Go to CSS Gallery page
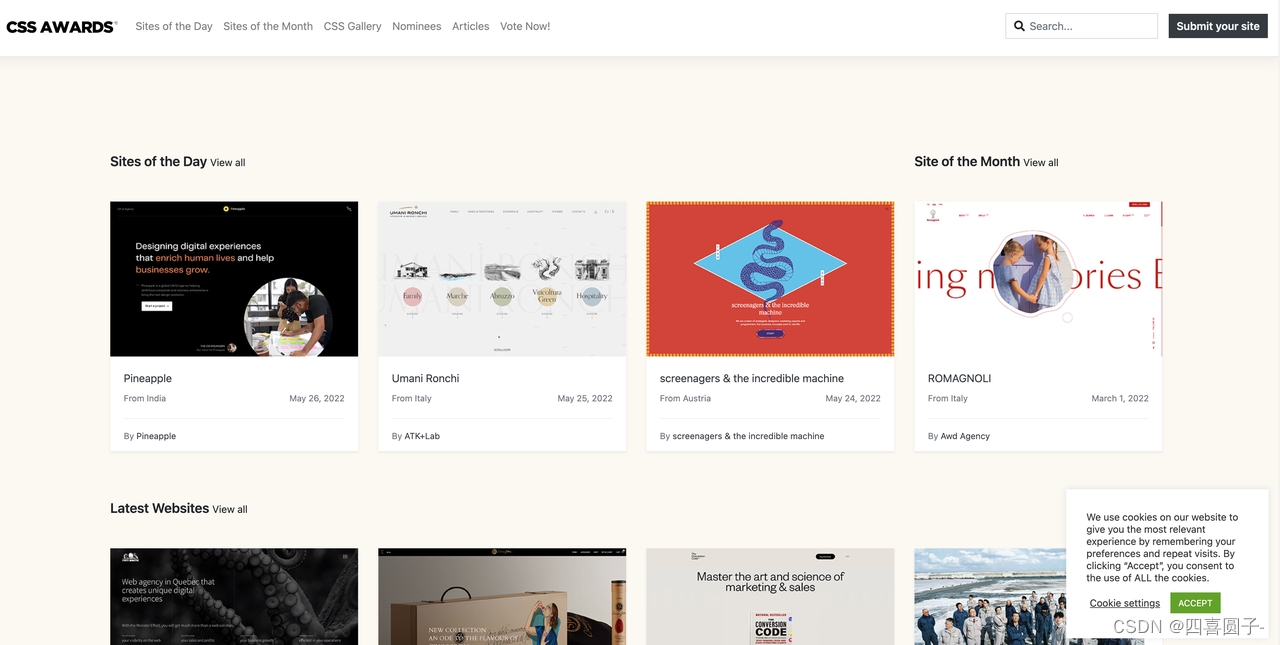Screen dimensions: 1280x645 352,26
